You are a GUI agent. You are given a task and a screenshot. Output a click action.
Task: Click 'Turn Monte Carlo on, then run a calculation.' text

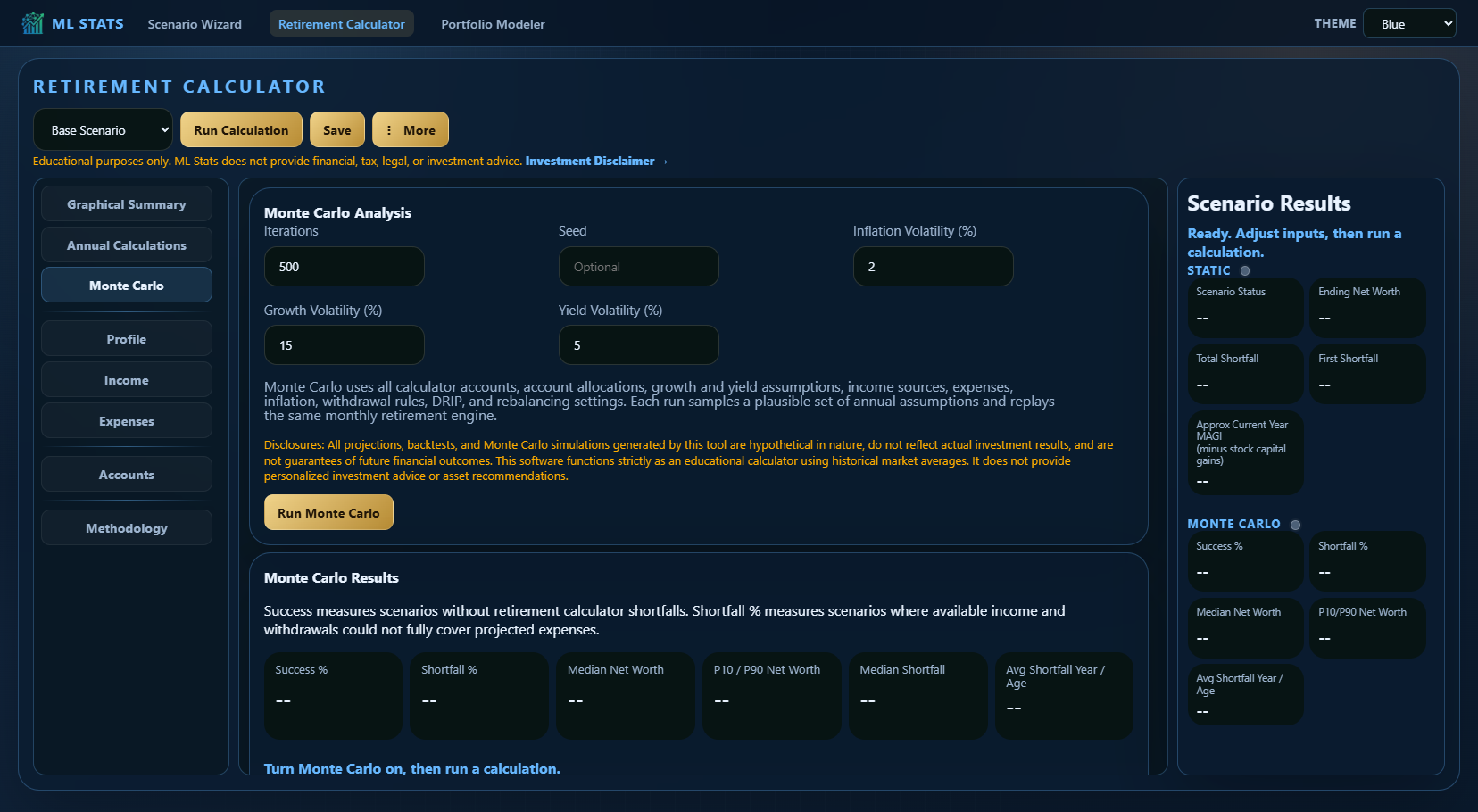point(412,768)
